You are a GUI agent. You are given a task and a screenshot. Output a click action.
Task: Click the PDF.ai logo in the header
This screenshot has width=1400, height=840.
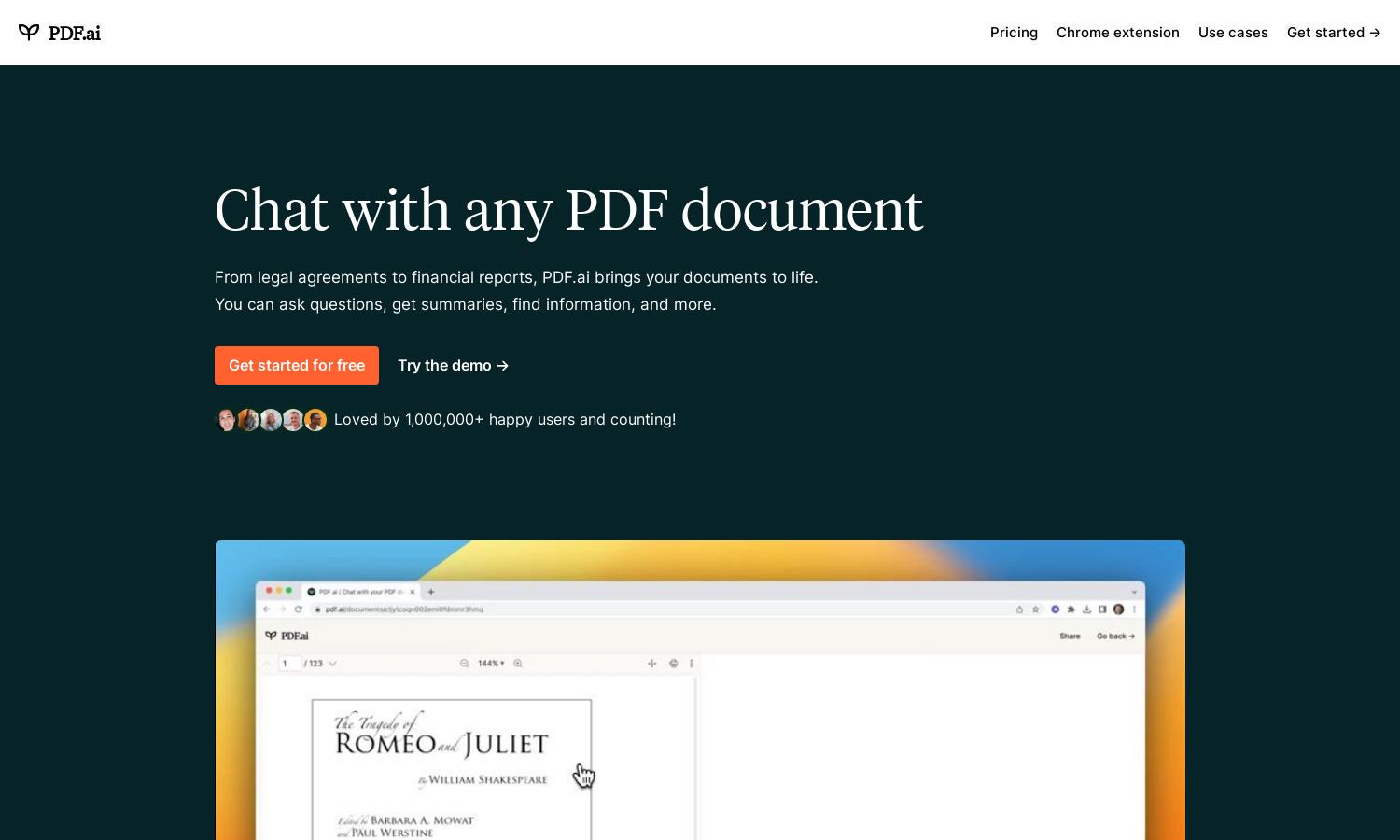coord(60,33)
